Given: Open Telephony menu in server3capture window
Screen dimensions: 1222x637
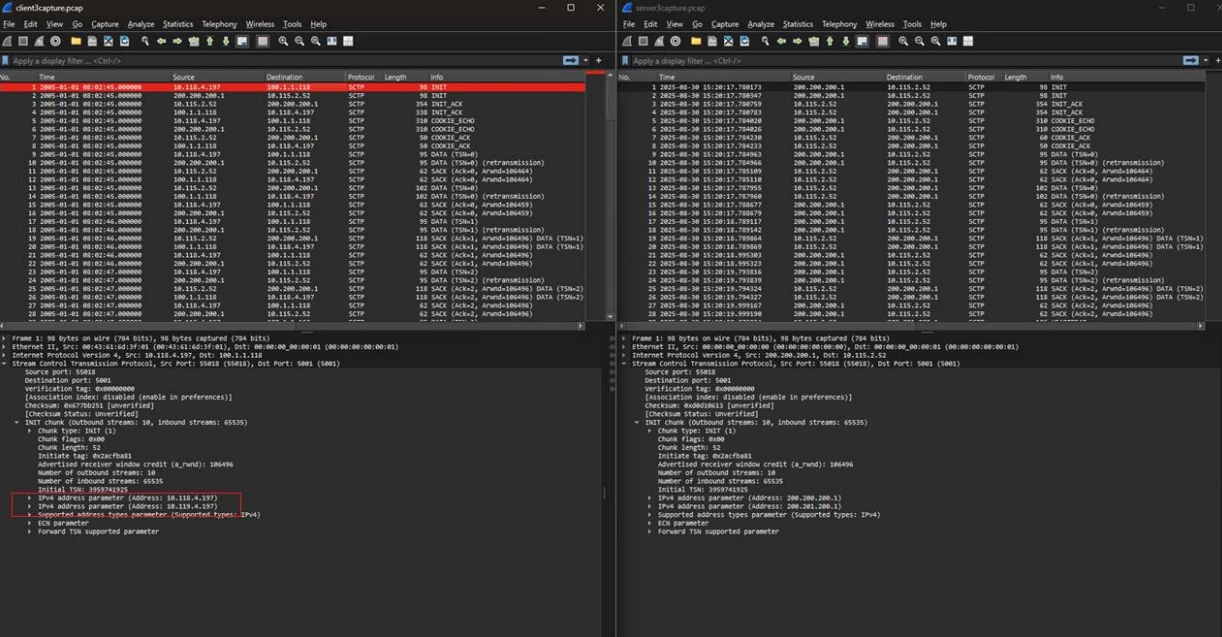Looking at the screenshot, I should click(x=840, y=24).
